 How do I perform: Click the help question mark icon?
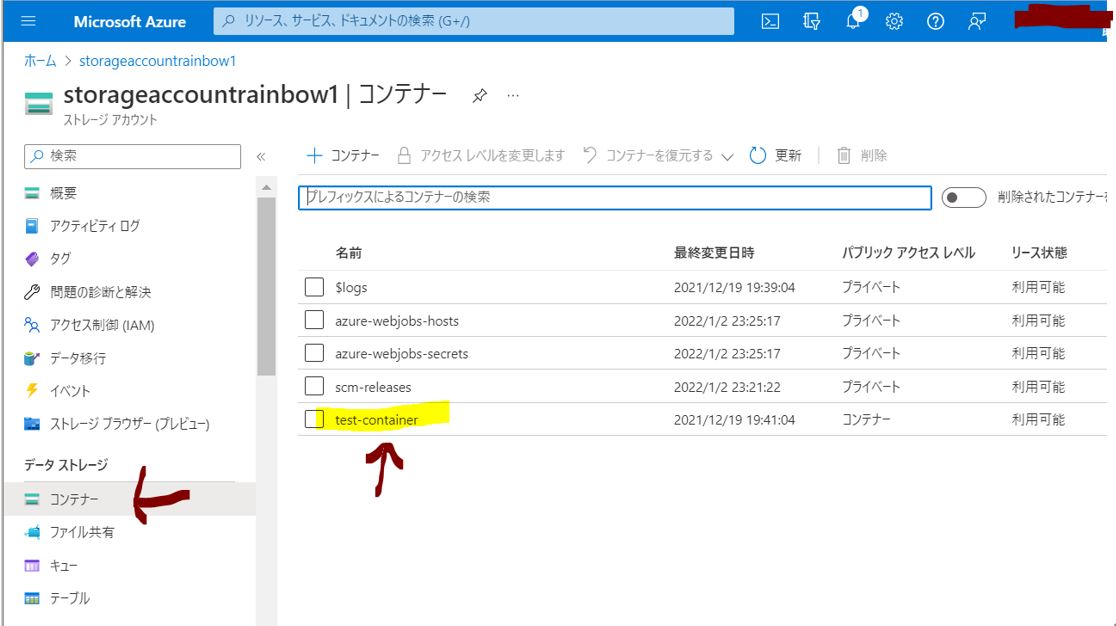(x=935, y=21)
